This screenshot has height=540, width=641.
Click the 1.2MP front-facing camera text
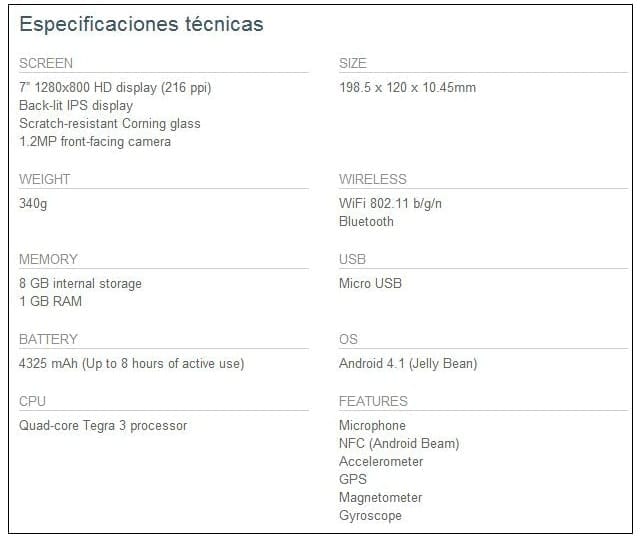[95, 142]
